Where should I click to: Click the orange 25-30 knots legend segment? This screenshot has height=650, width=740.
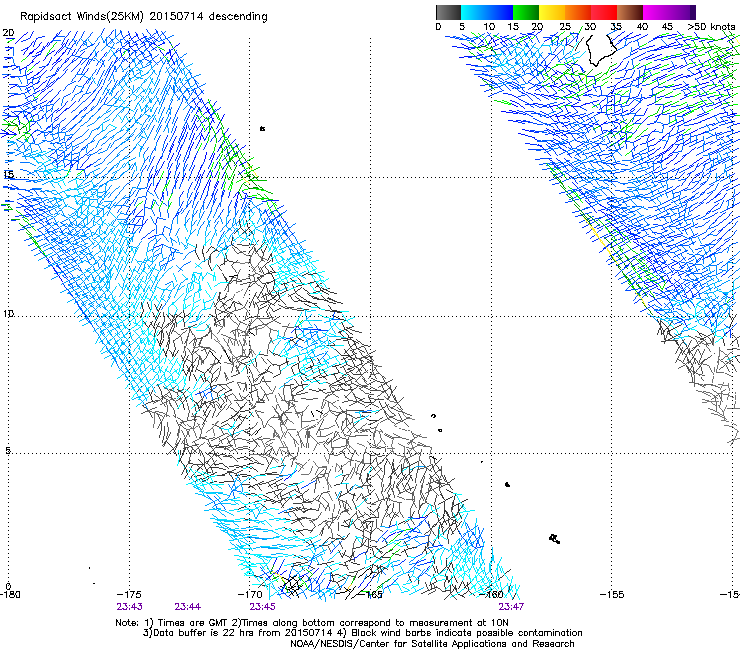pyautogui.click(x=578, y=12)
